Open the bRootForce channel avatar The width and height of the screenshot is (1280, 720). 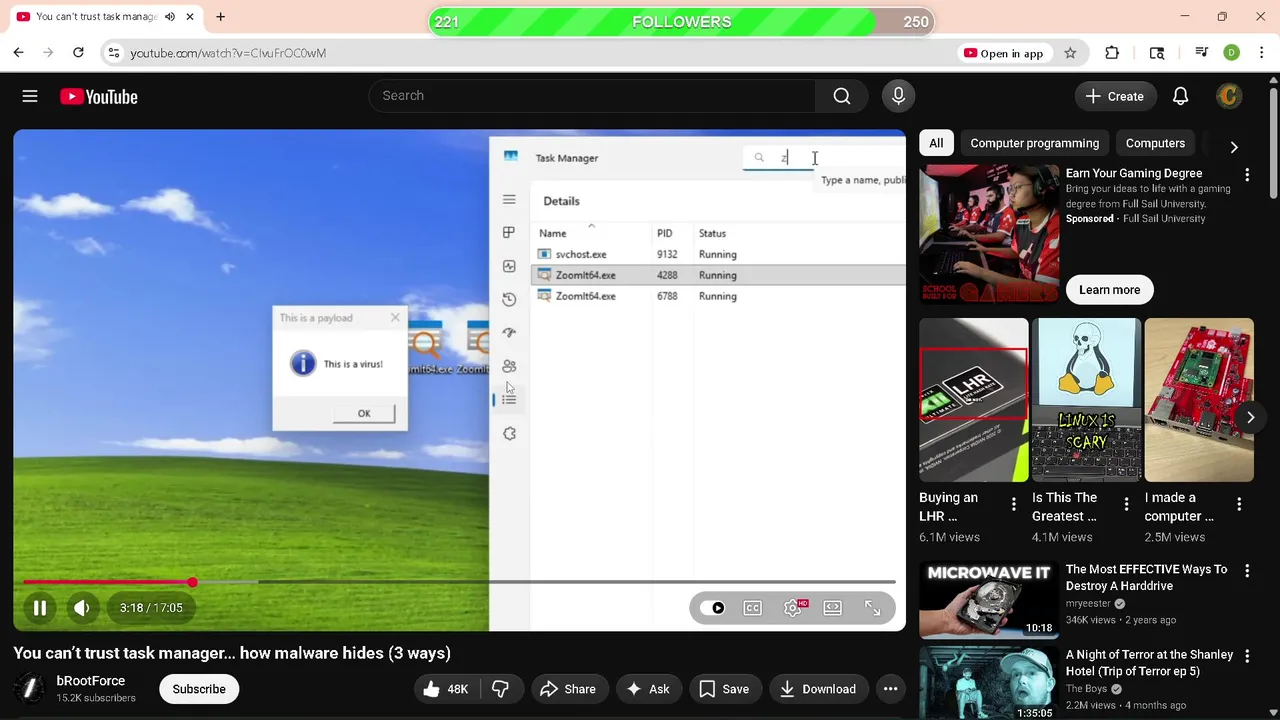(x=30, y=689)
